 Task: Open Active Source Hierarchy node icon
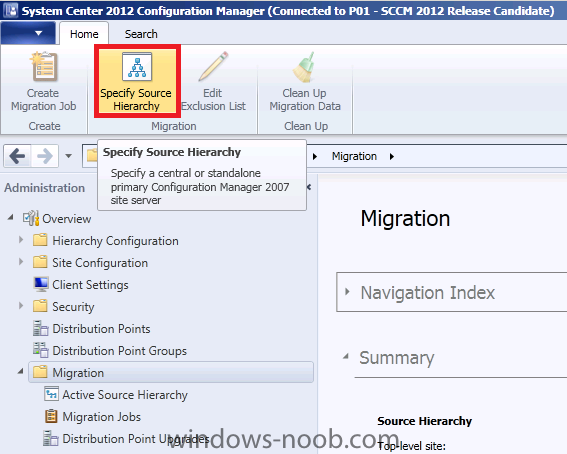click(x=51, y=394)
